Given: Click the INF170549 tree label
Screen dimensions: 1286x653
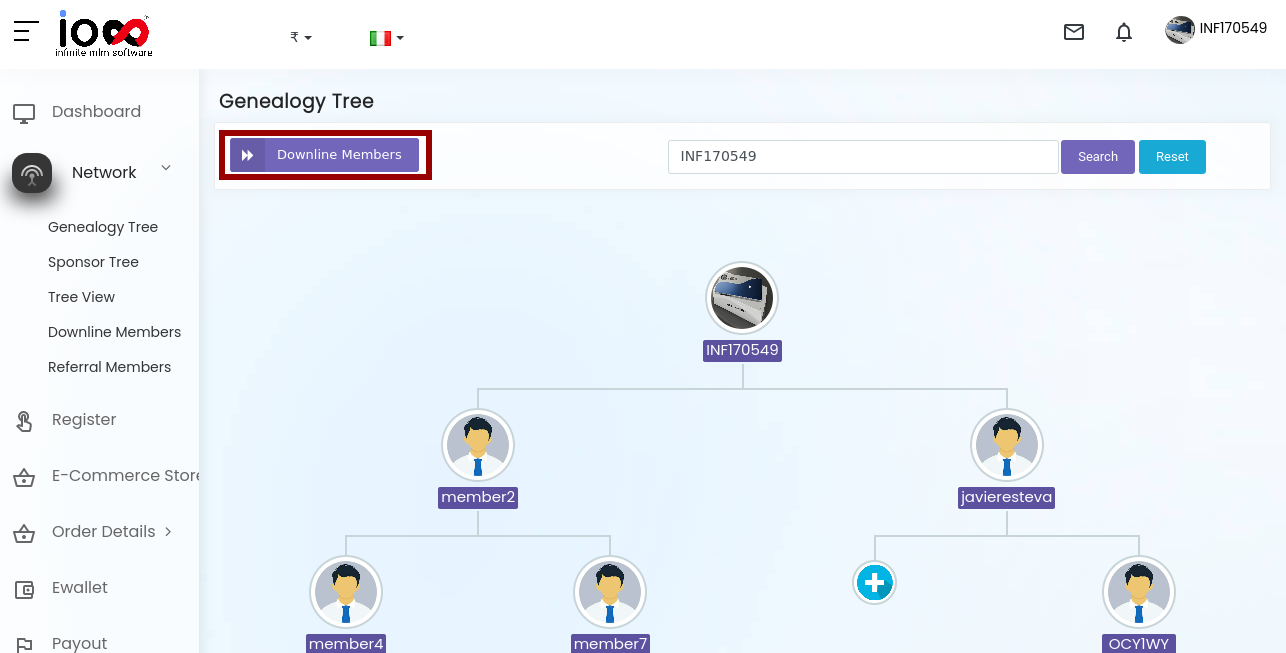Looking at the screenshot, I should pos(742,351).
